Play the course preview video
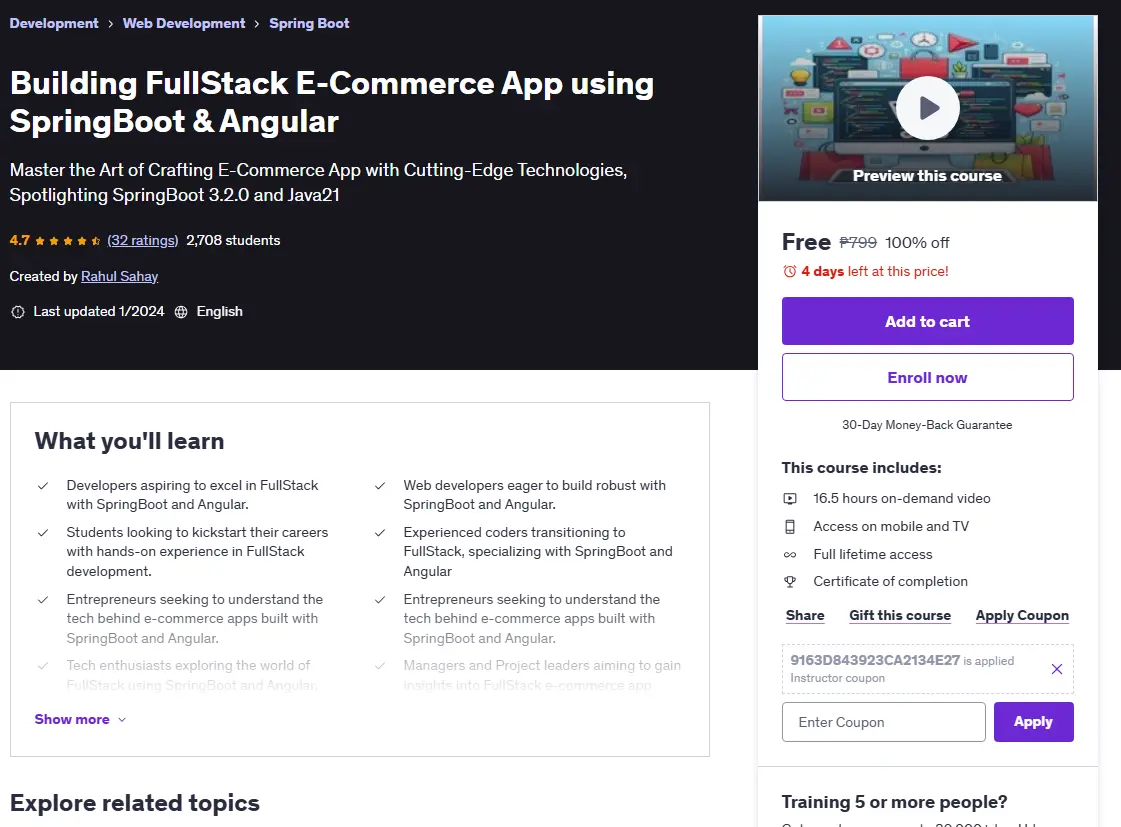The height and width of the screenshot is (827, 1121). [927, 108]
